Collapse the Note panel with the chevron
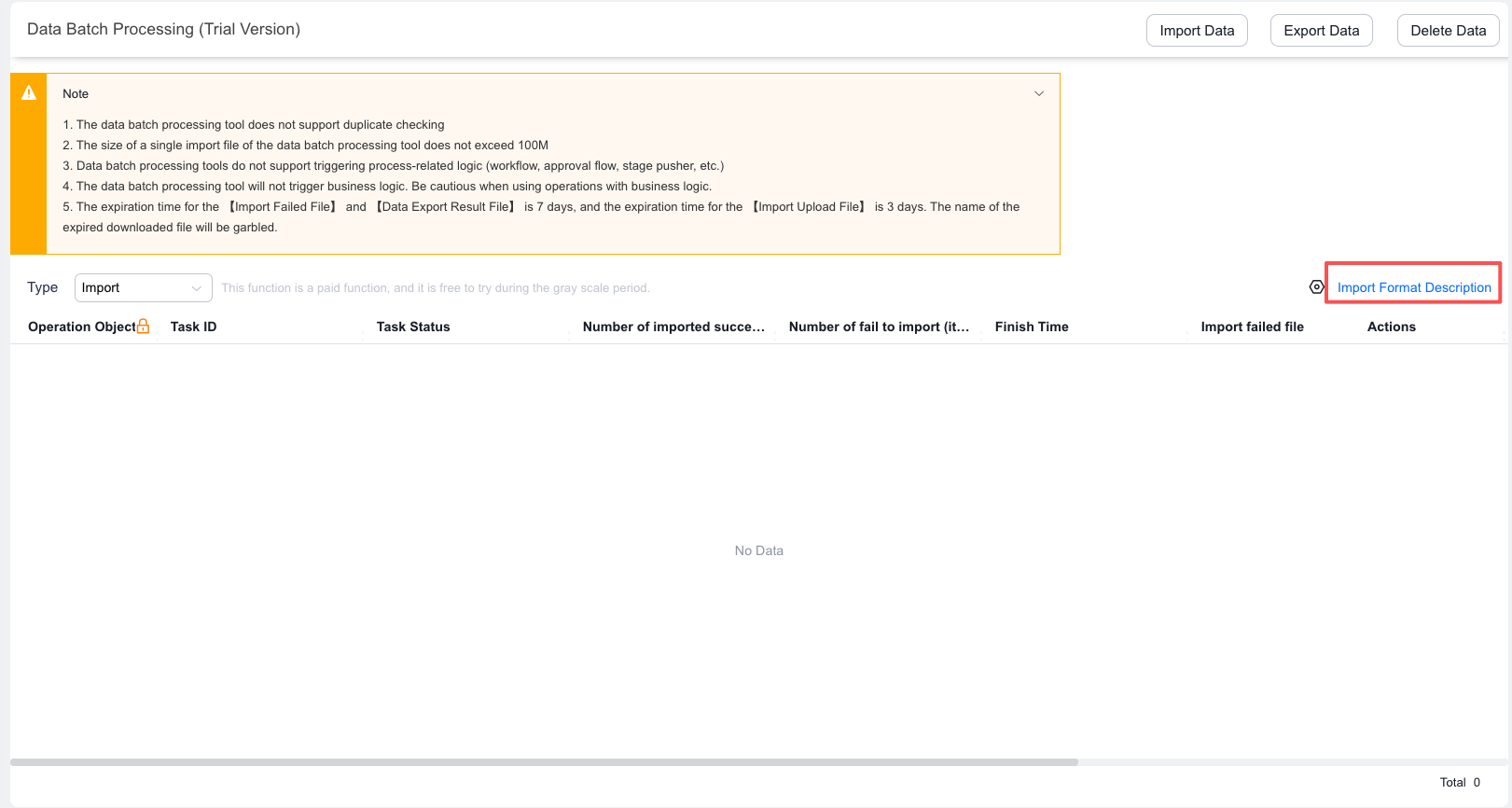 (x=1039, y=93)
